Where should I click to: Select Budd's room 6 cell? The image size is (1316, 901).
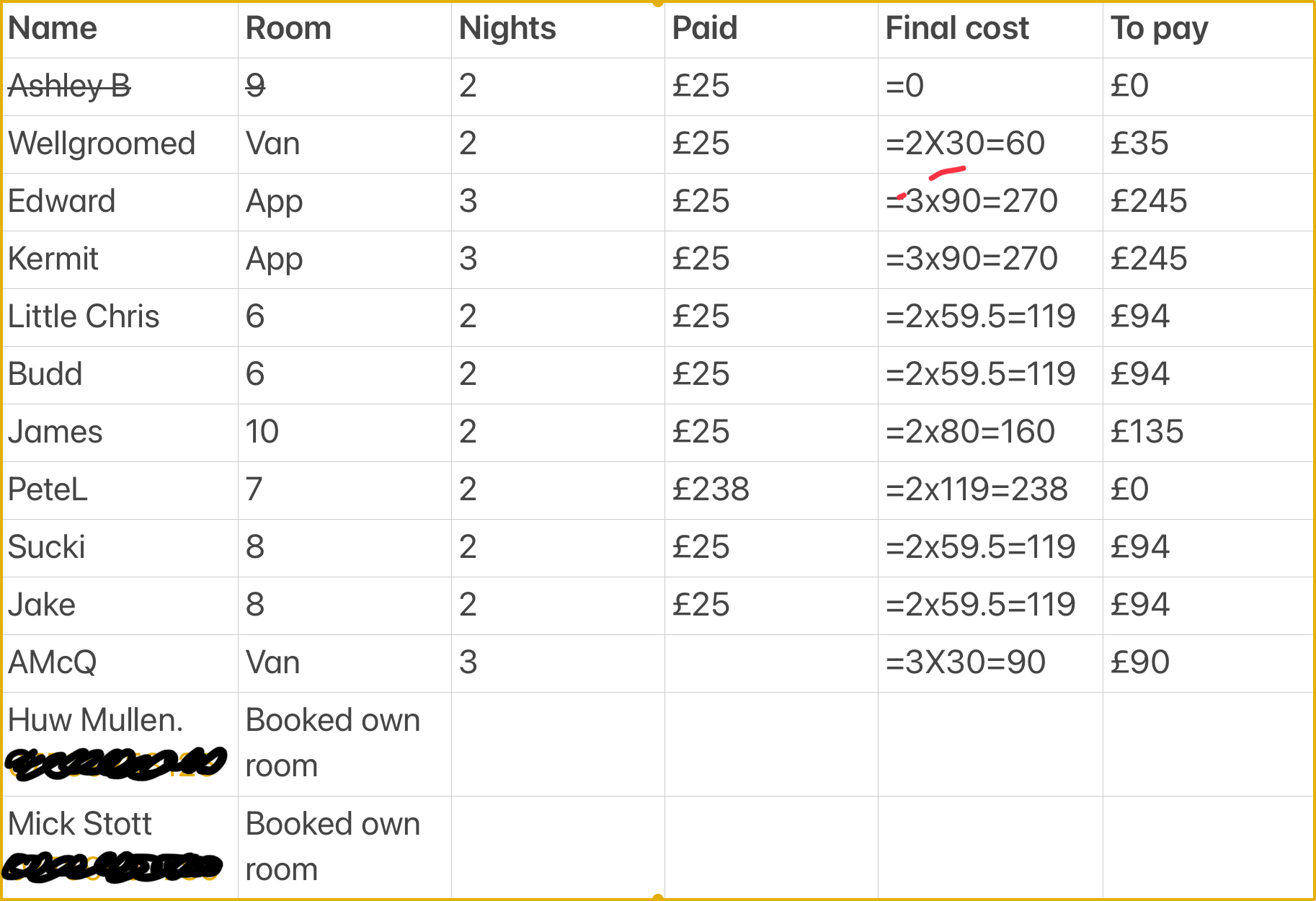[344, 375]
